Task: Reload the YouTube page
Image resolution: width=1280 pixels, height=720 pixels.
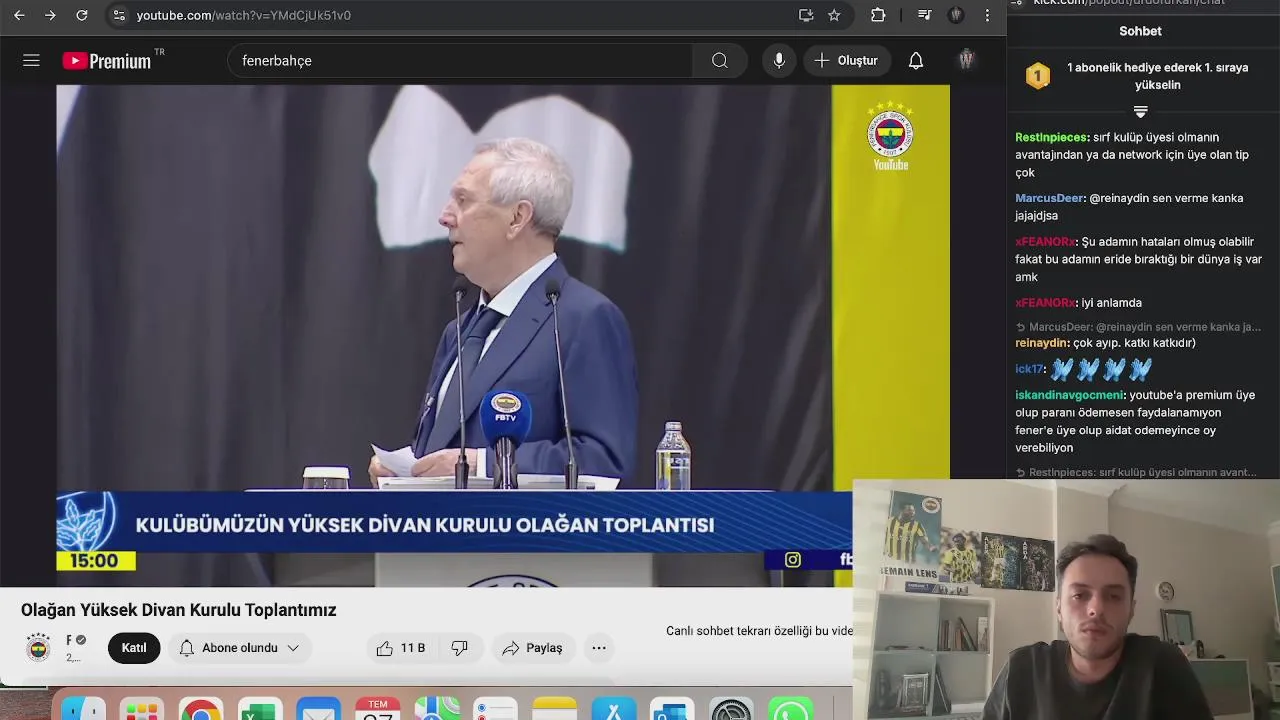Action: point(82,15)
